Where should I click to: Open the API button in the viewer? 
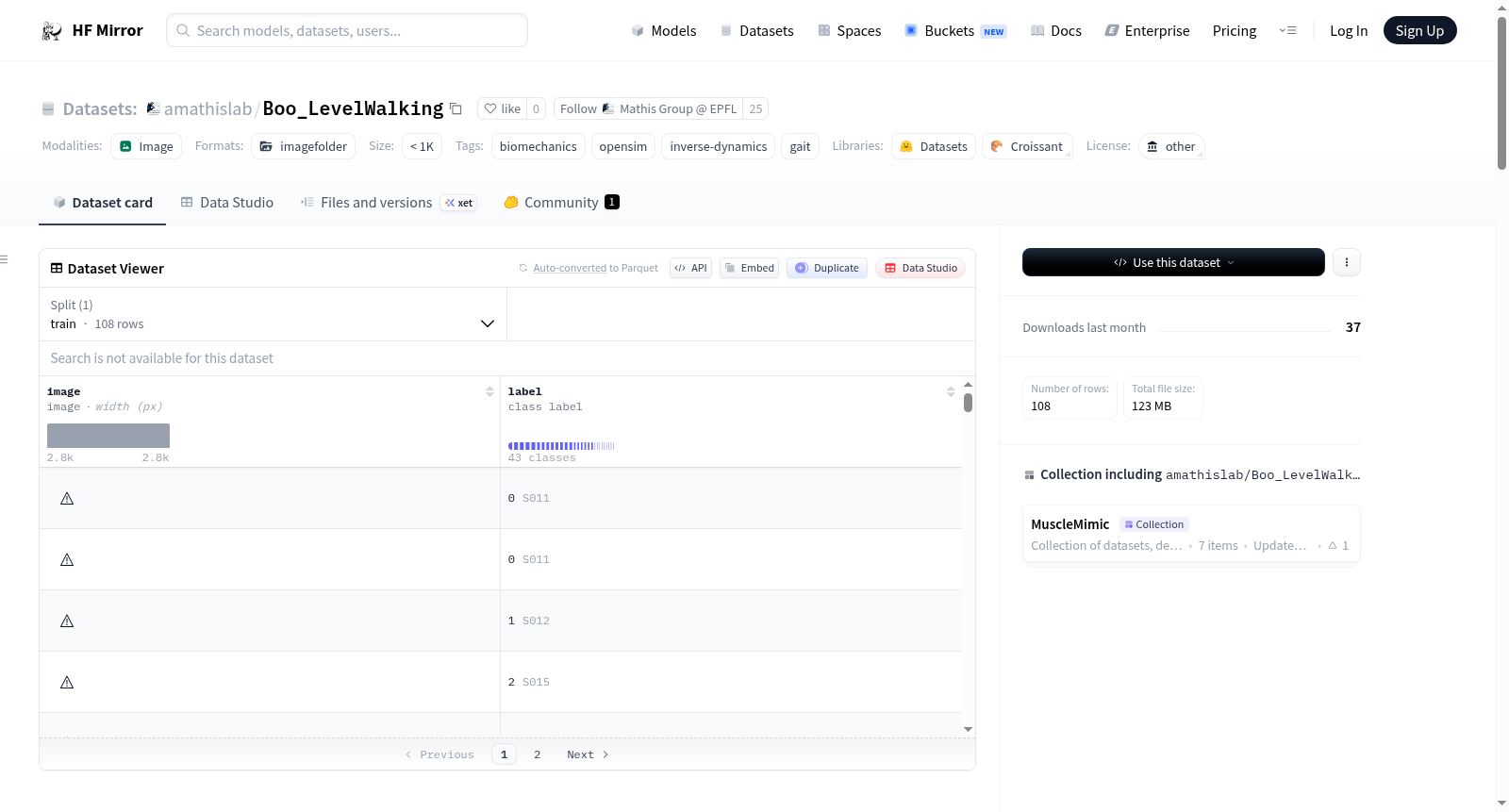pos(690,268)
